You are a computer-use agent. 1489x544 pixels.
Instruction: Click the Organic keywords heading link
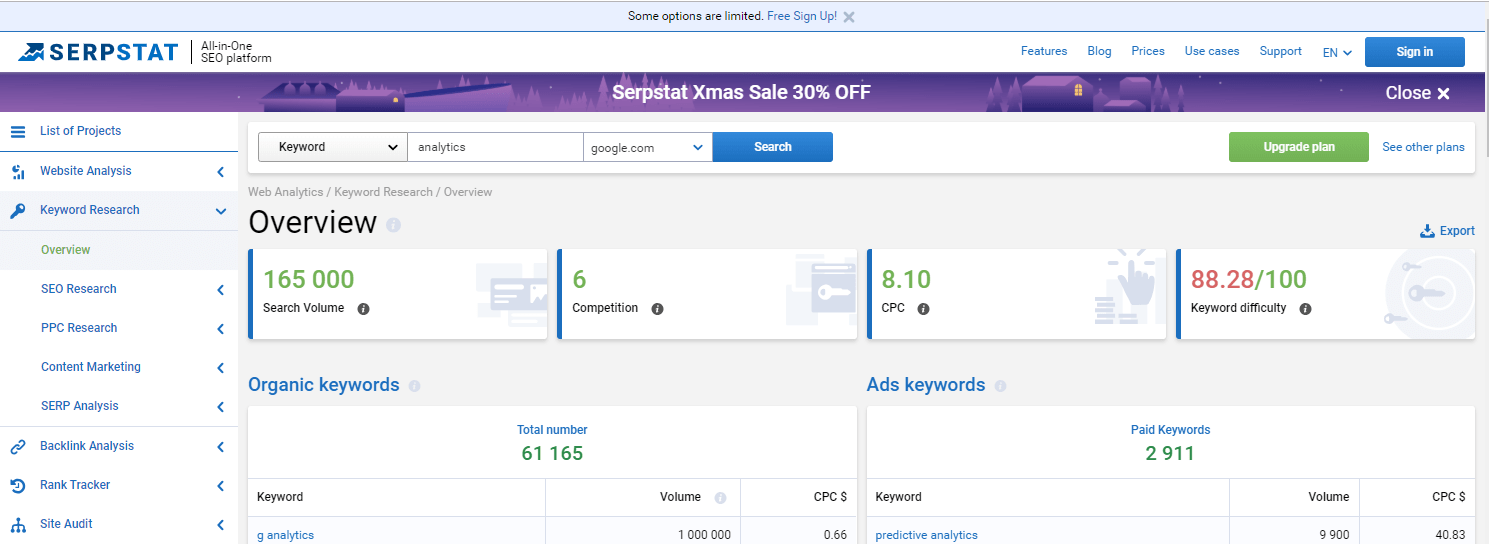tap(324, 385)
